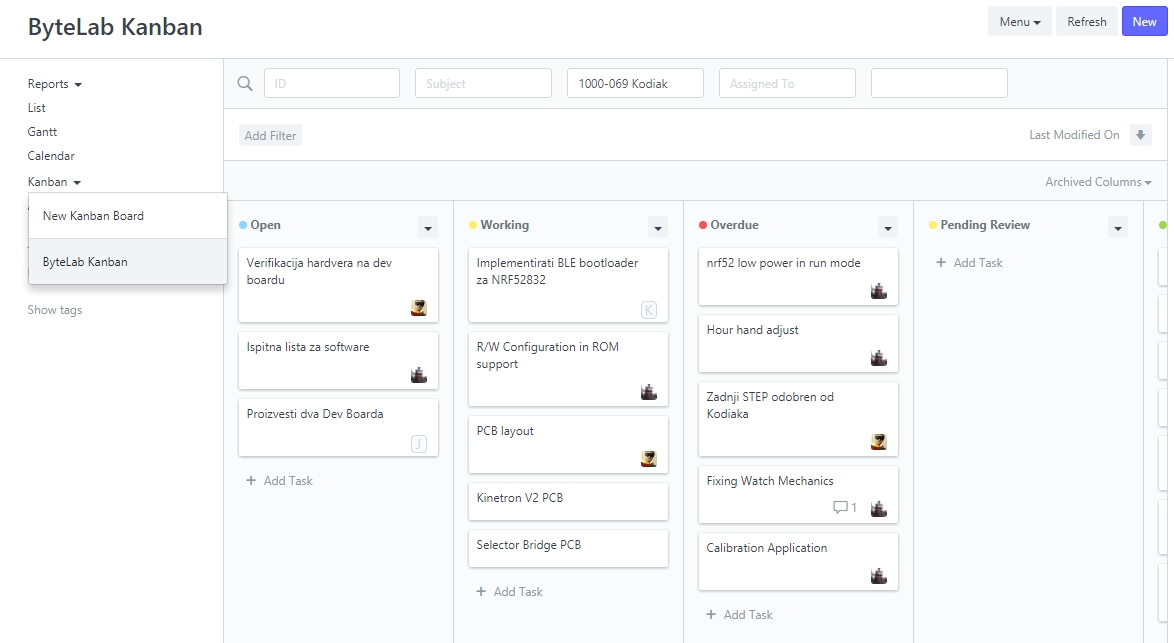Toggle the sort direction arrow button
This screenshot has height=643, width=1174.
coord(1140,135)
